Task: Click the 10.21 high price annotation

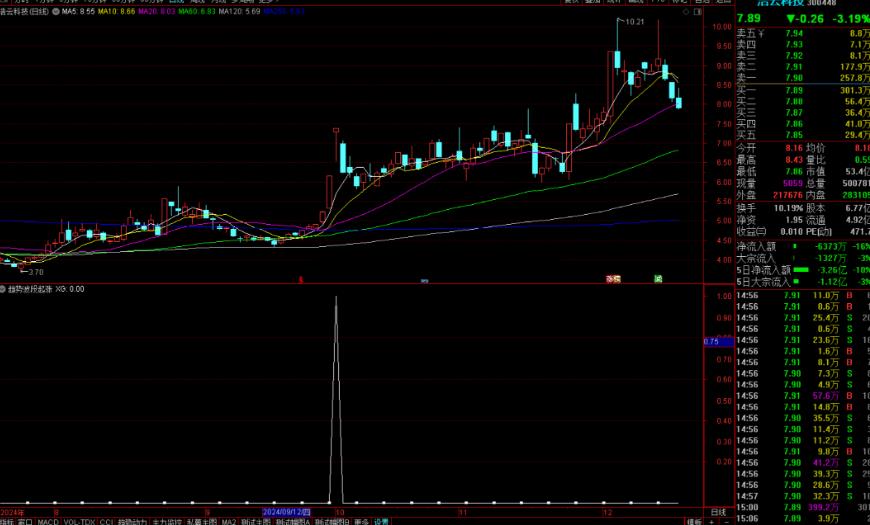Action: pyautogui.click(x=635, y=22)
